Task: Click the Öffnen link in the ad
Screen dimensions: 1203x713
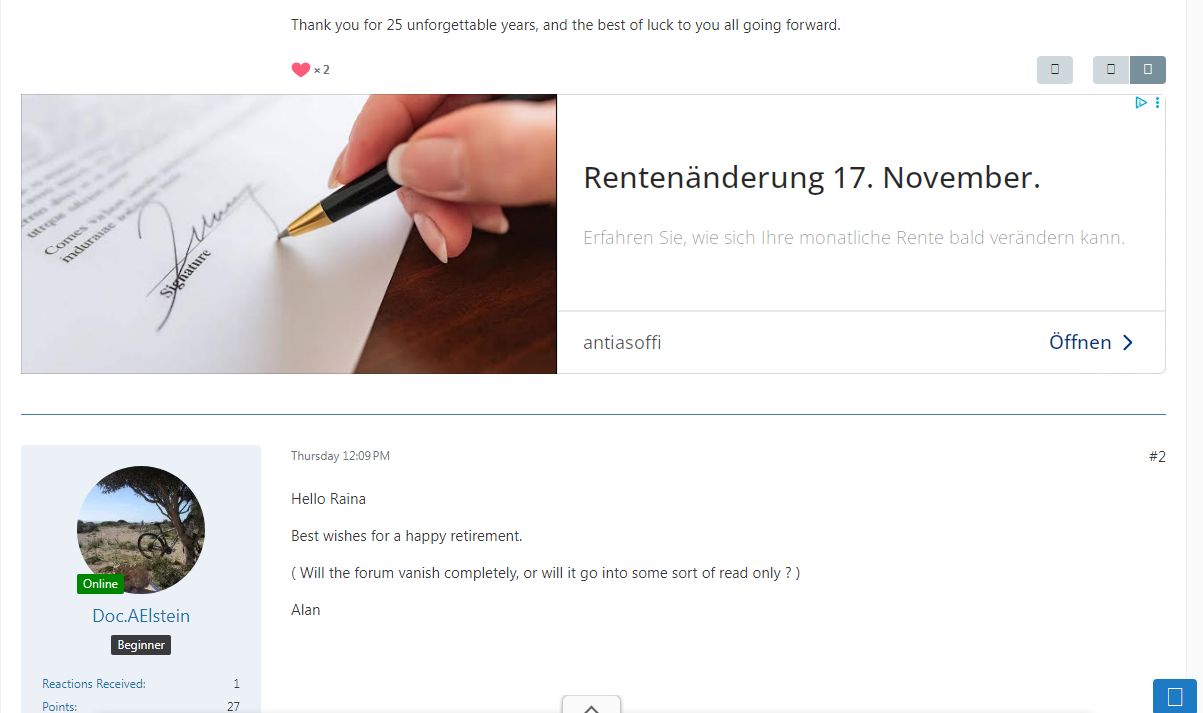Action: click(x=1080, y=342)
